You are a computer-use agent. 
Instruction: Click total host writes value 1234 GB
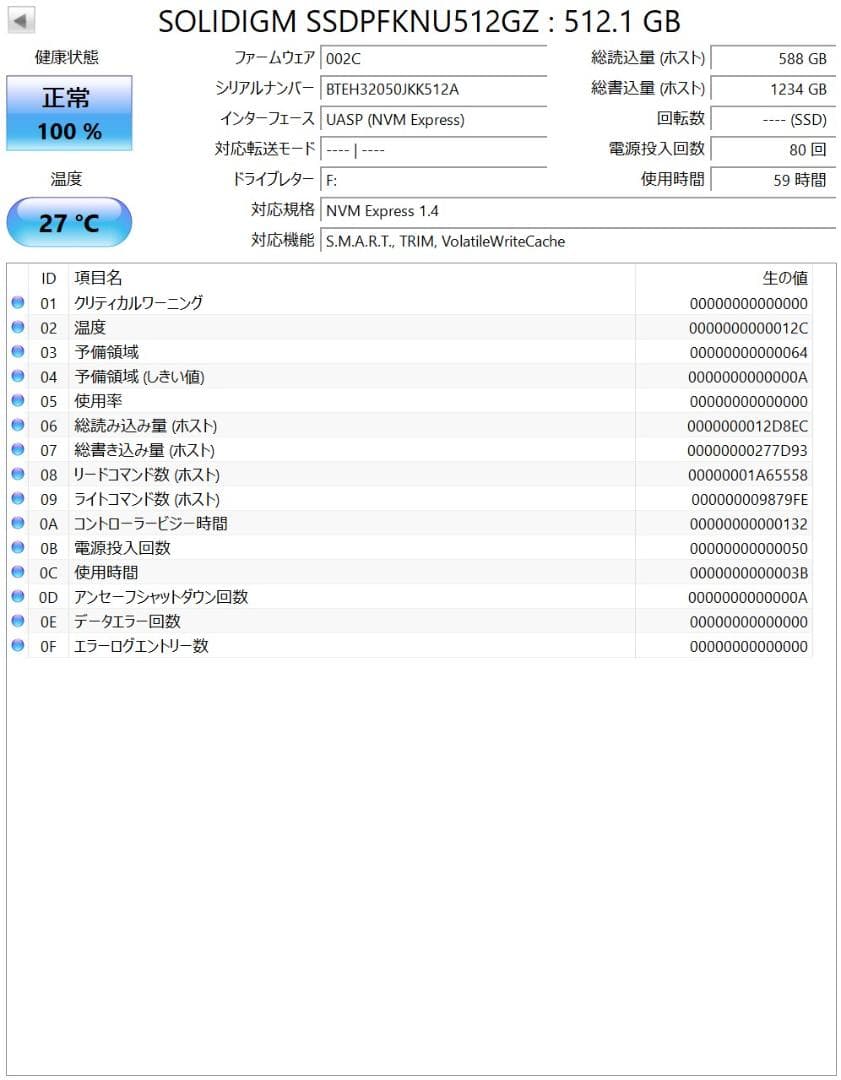point(773,89)
